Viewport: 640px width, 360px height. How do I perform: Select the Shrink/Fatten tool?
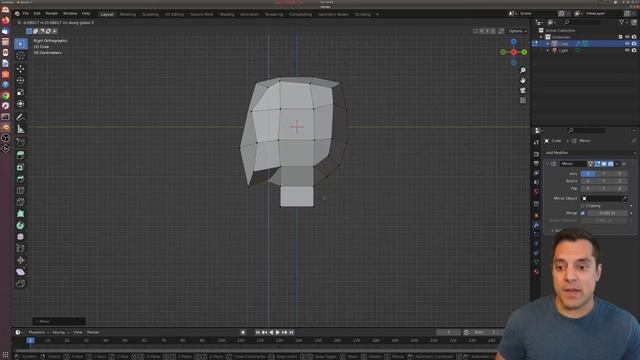coord(20,260)
